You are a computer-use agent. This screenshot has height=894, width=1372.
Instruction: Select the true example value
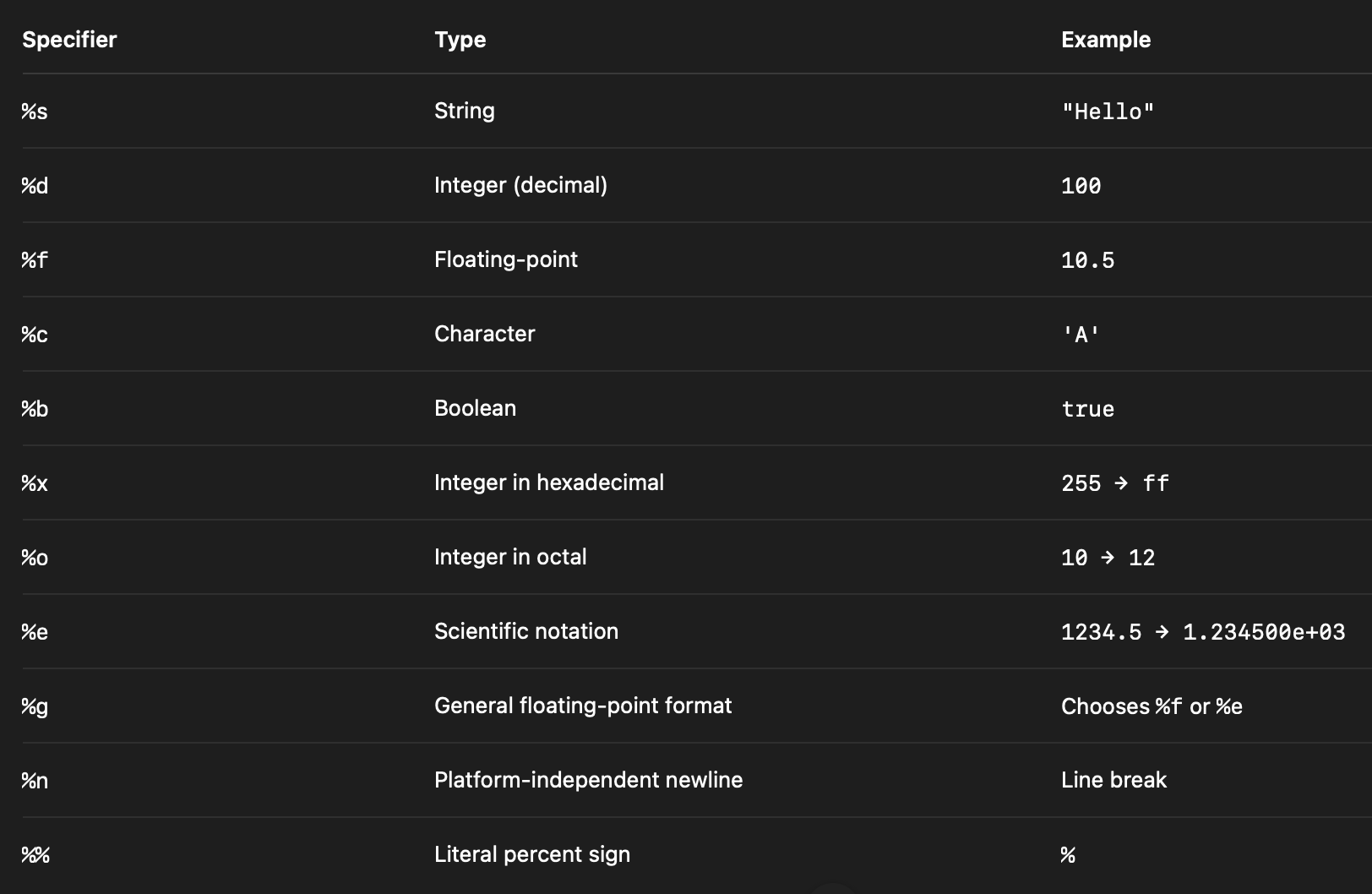(1087, 409)
